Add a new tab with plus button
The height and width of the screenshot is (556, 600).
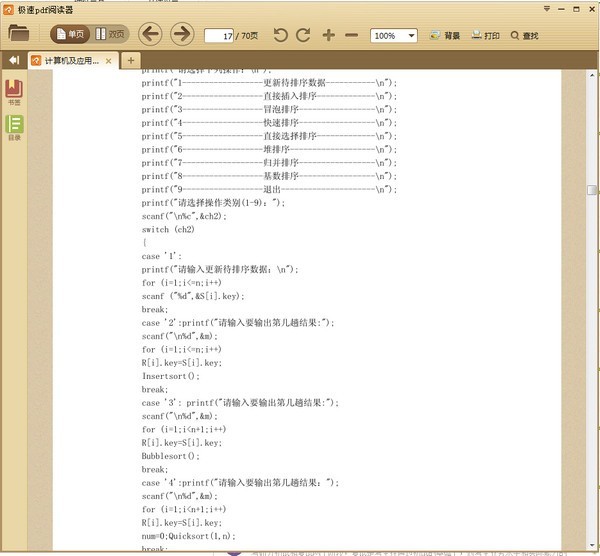(x=130, y=60)
